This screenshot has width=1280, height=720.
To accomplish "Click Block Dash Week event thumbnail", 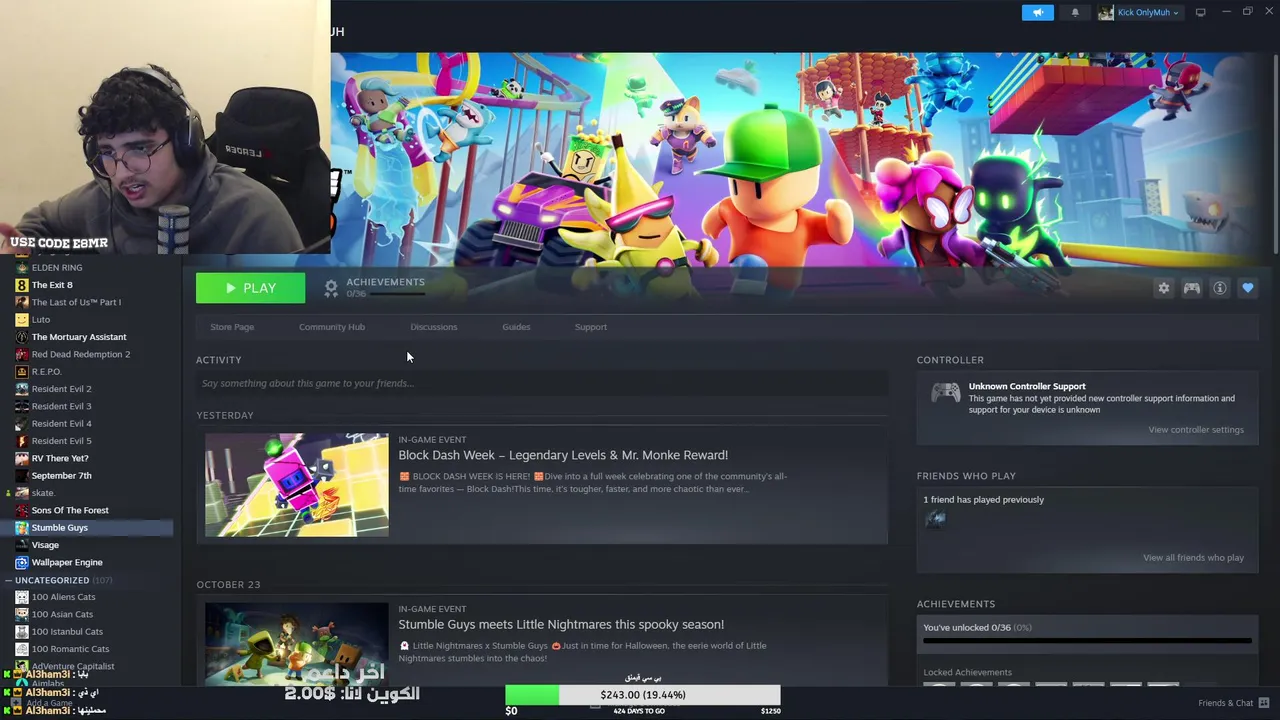I will 297,485.
